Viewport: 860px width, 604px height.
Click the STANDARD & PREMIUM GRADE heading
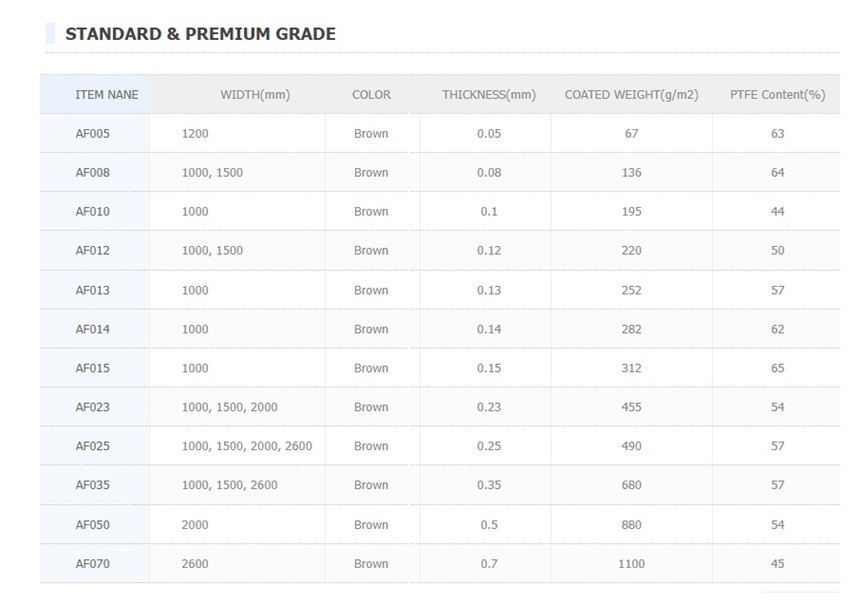click(200, 34)
